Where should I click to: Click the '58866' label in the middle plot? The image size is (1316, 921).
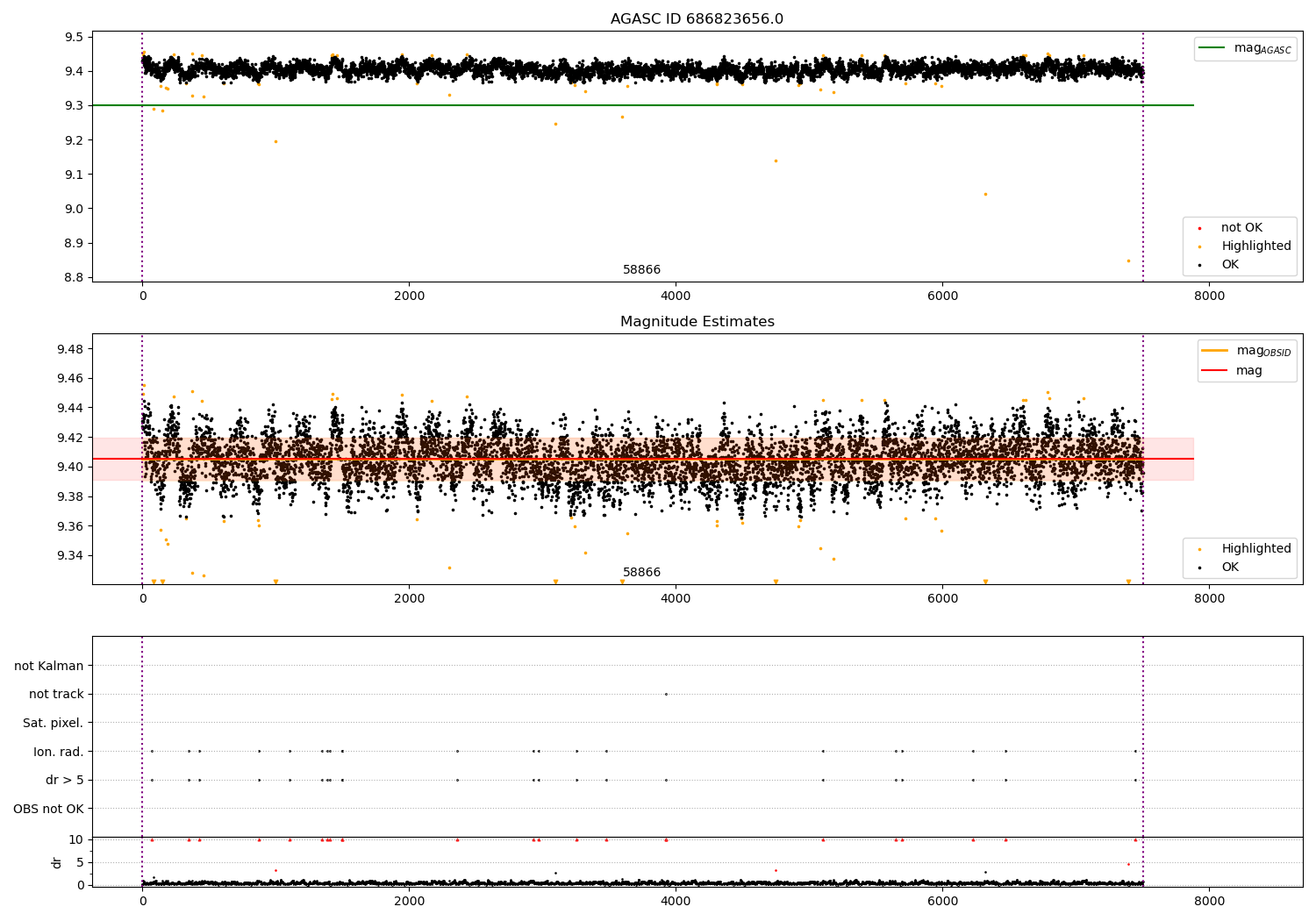(x=641, y=573)
